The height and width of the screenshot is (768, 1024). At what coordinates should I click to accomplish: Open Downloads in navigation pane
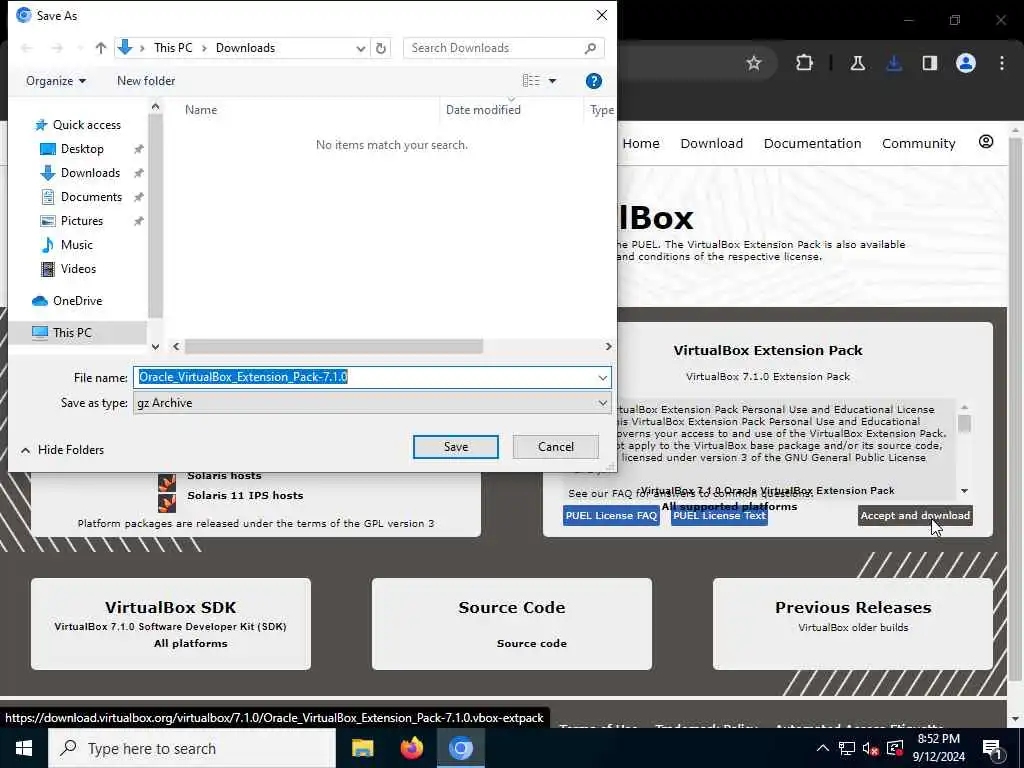(90, 173)
